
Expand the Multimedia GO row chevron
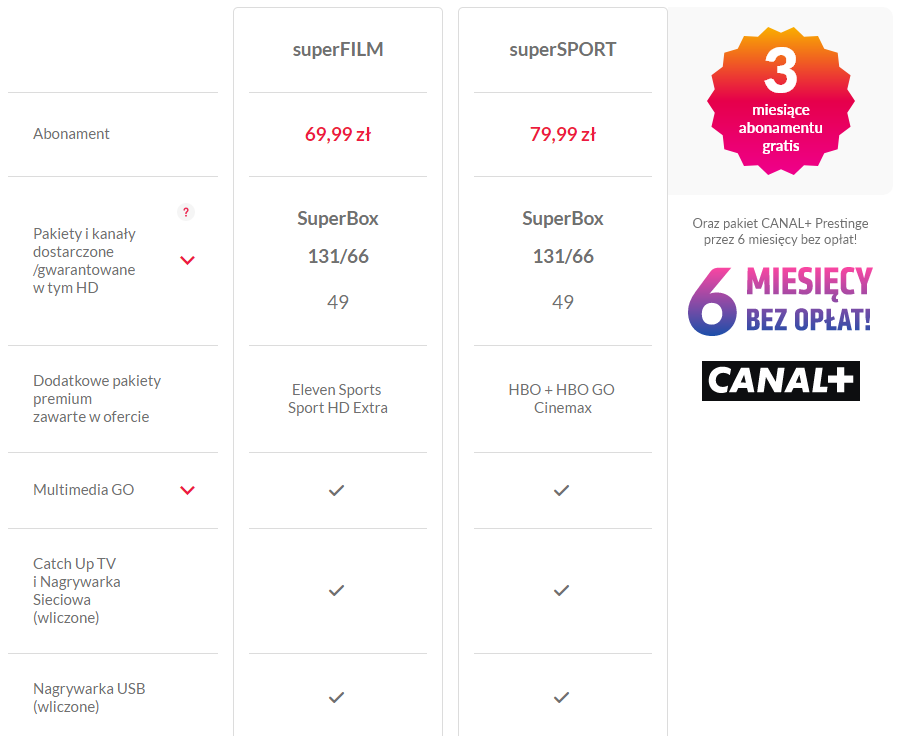click(x=187, y=491)
